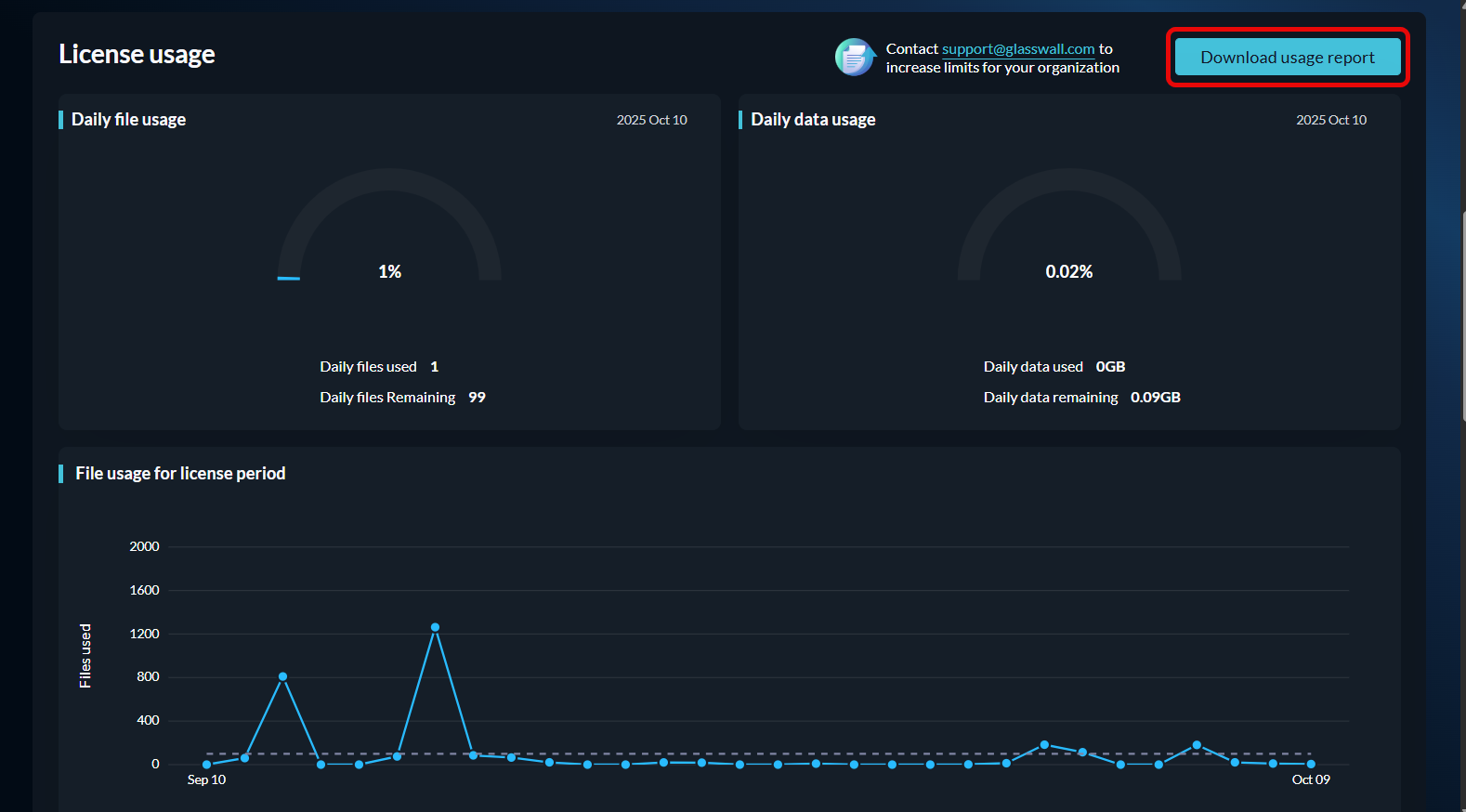Click the Daily file usage gauge arc

[x=389, y=180]
